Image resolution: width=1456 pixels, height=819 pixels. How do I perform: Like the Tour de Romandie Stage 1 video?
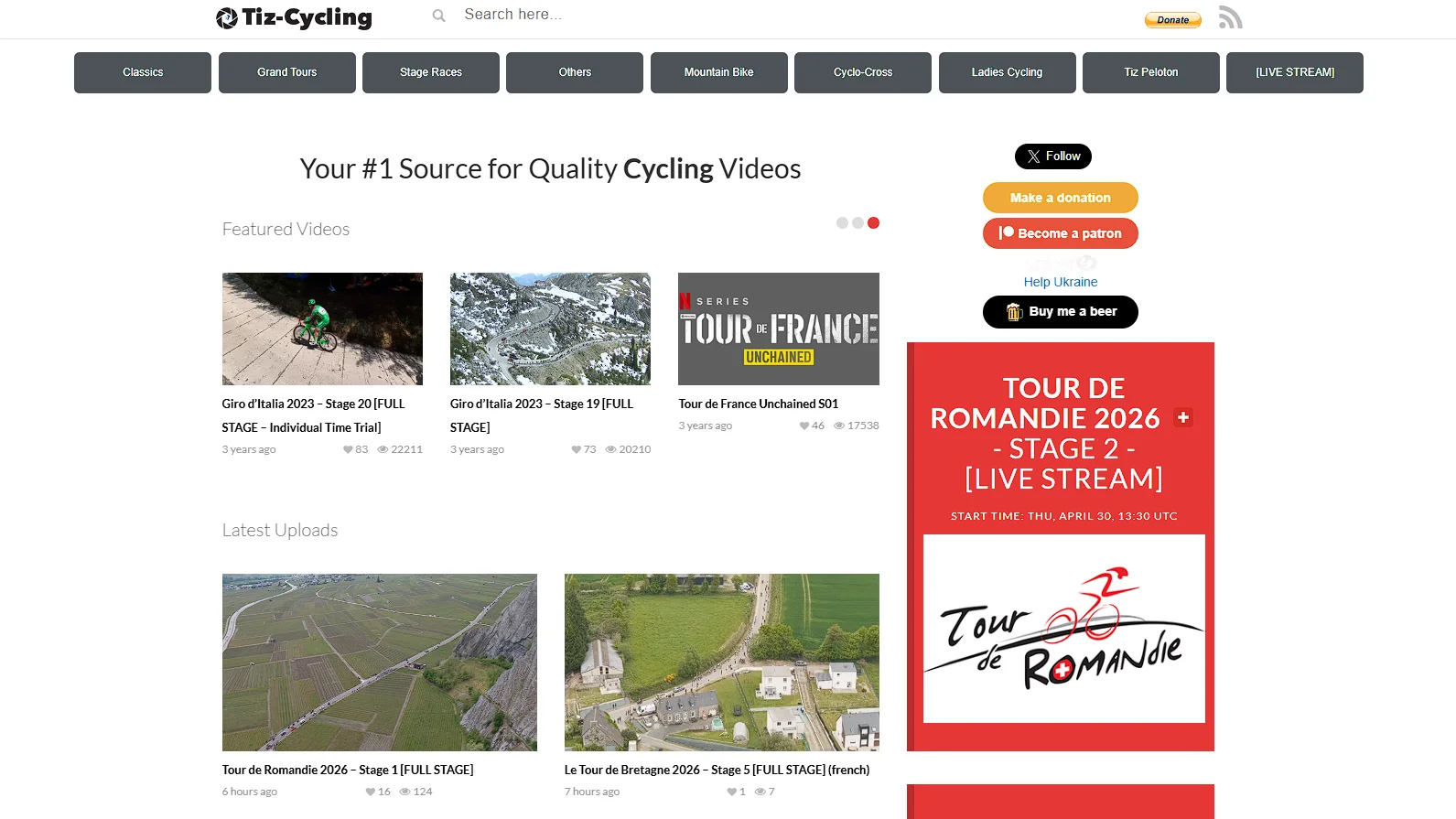click(371, 792)
